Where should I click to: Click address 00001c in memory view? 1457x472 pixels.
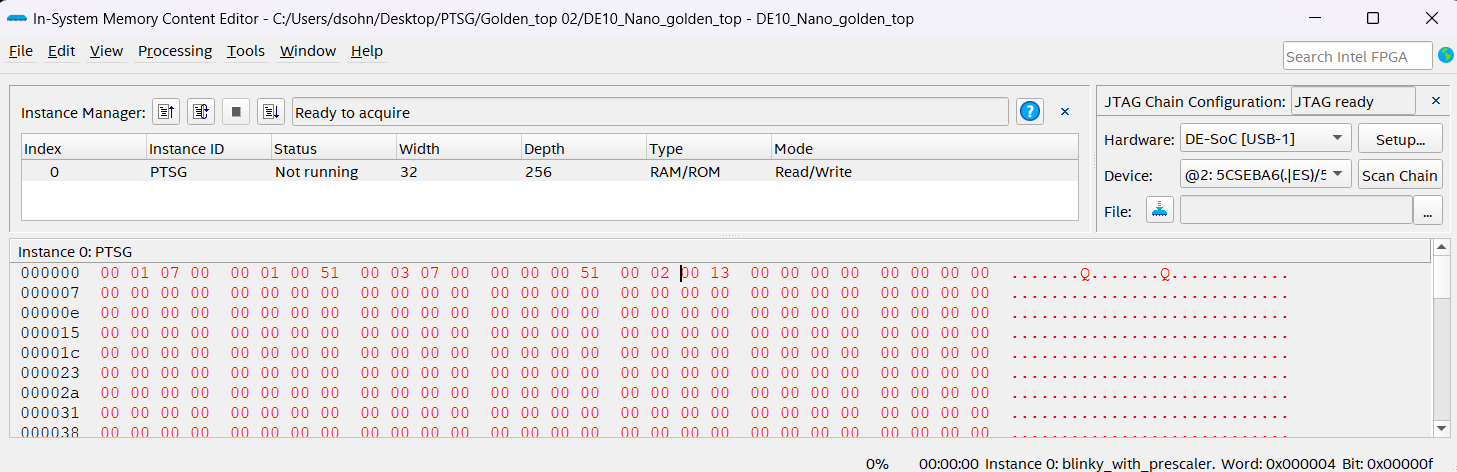click(50, 353)
